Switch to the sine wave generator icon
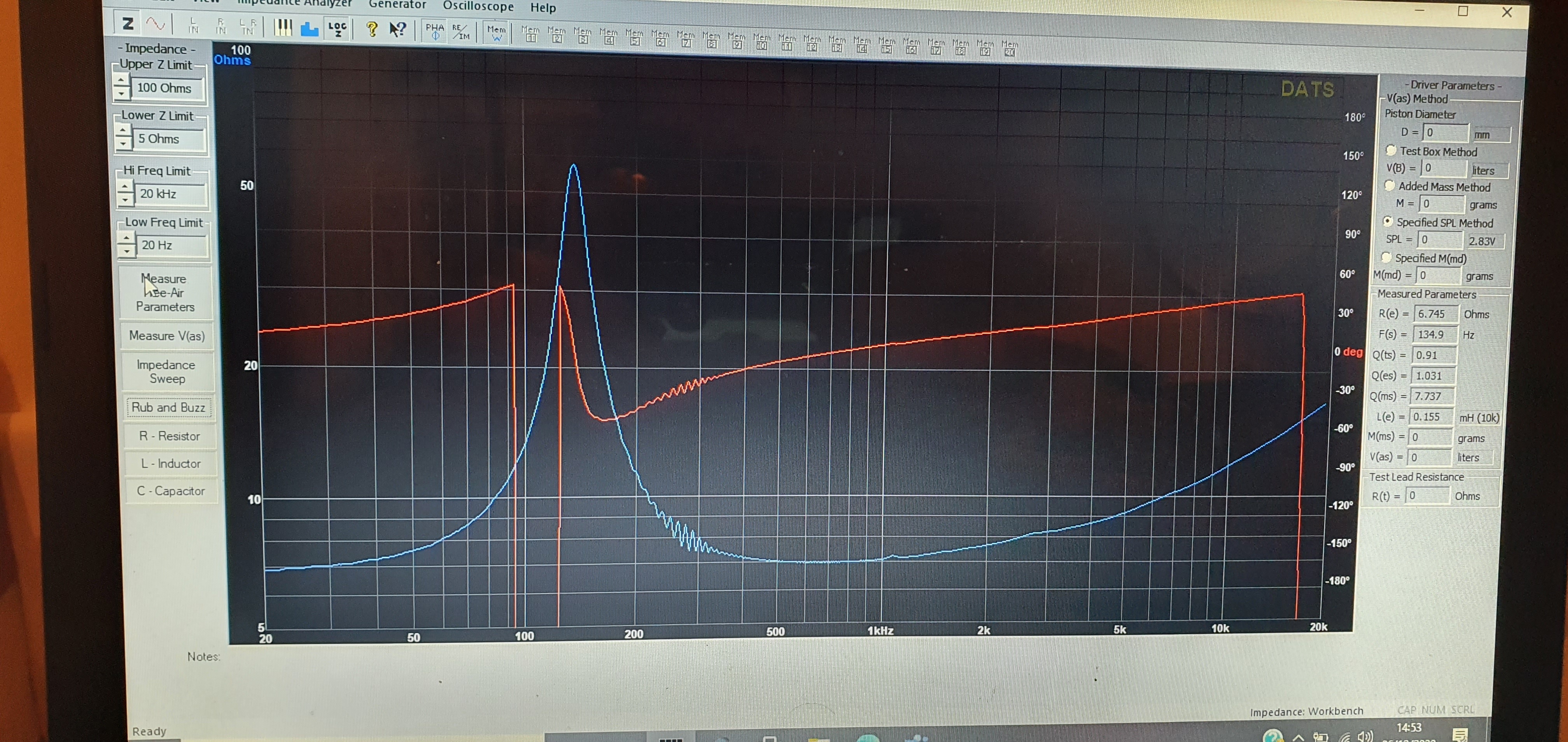This screenshot has width=1568, height=742. (x=156, y=24)
